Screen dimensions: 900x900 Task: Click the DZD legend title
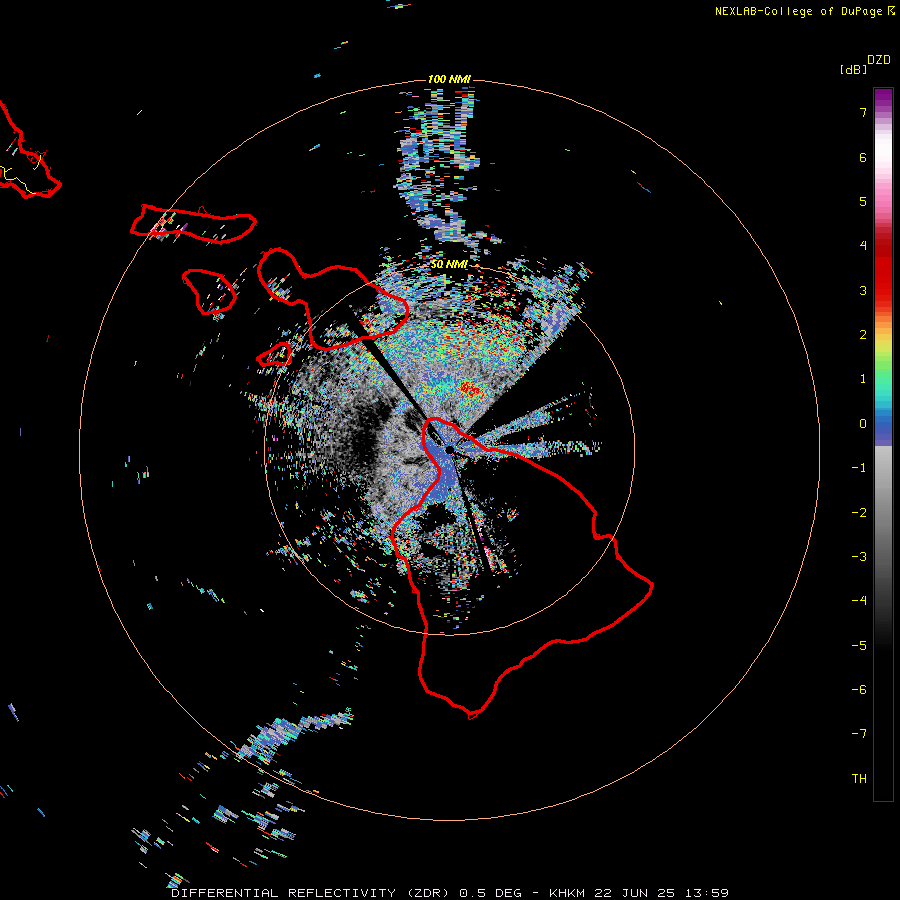tap(879, 60)
